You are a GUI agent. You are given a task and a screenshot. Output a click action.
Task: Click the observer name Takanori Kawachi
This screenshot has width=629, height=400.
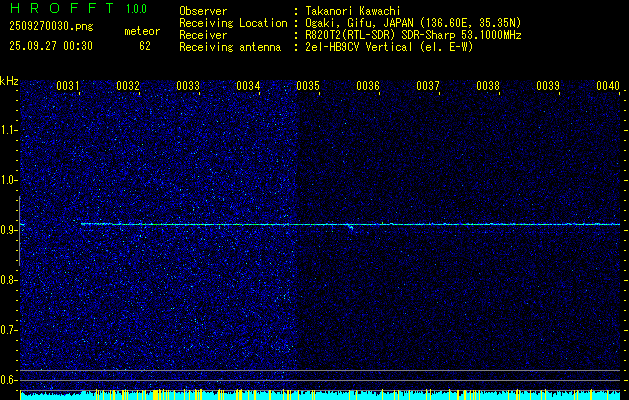(353, 11)
